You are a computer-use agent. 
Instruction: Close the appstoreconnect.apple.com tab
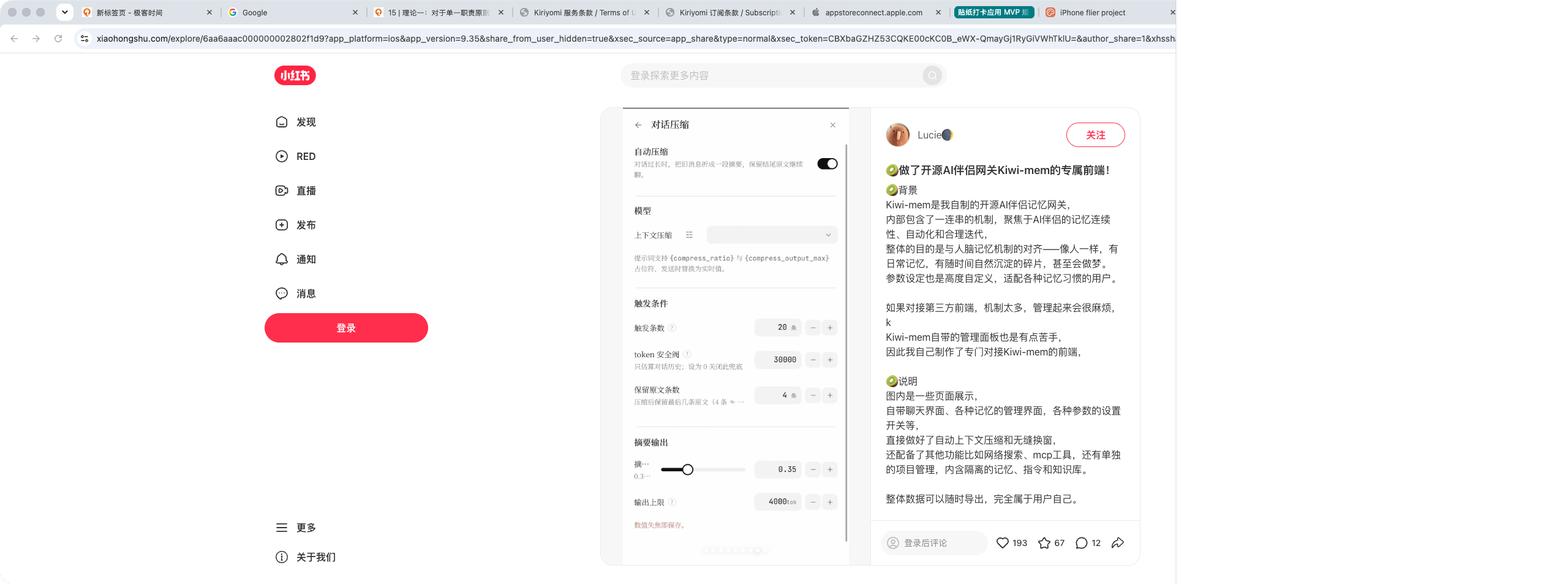tap(939, 13)
